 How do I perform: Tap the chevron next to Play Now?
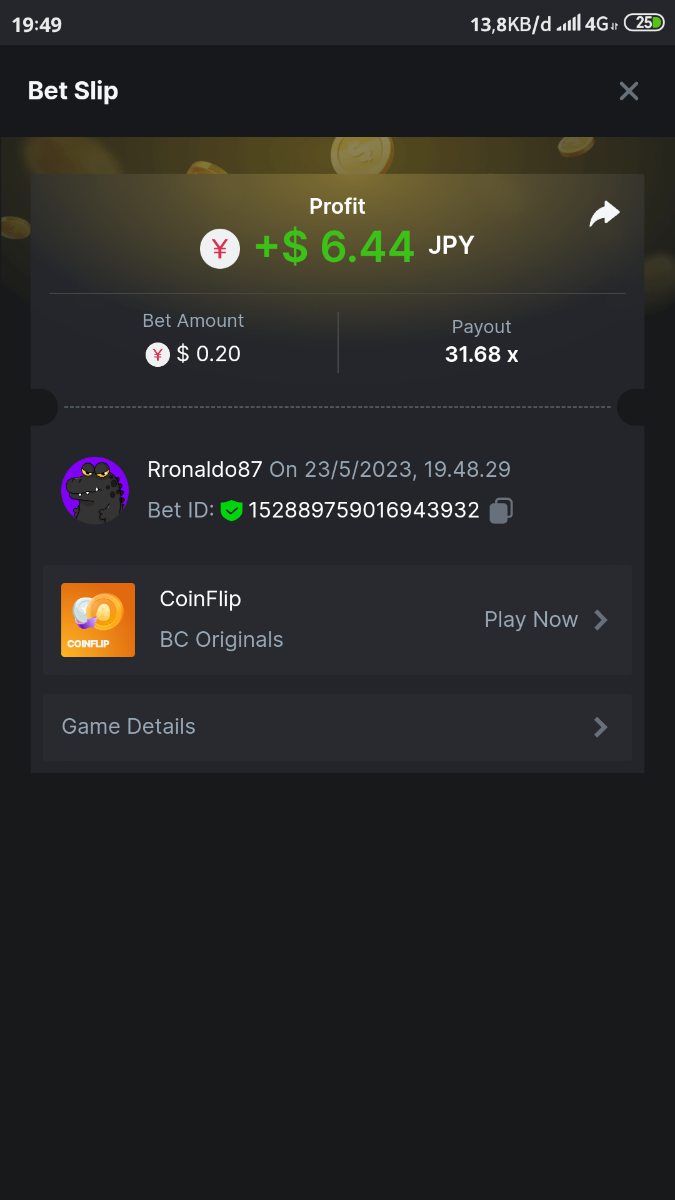[601, 620]
